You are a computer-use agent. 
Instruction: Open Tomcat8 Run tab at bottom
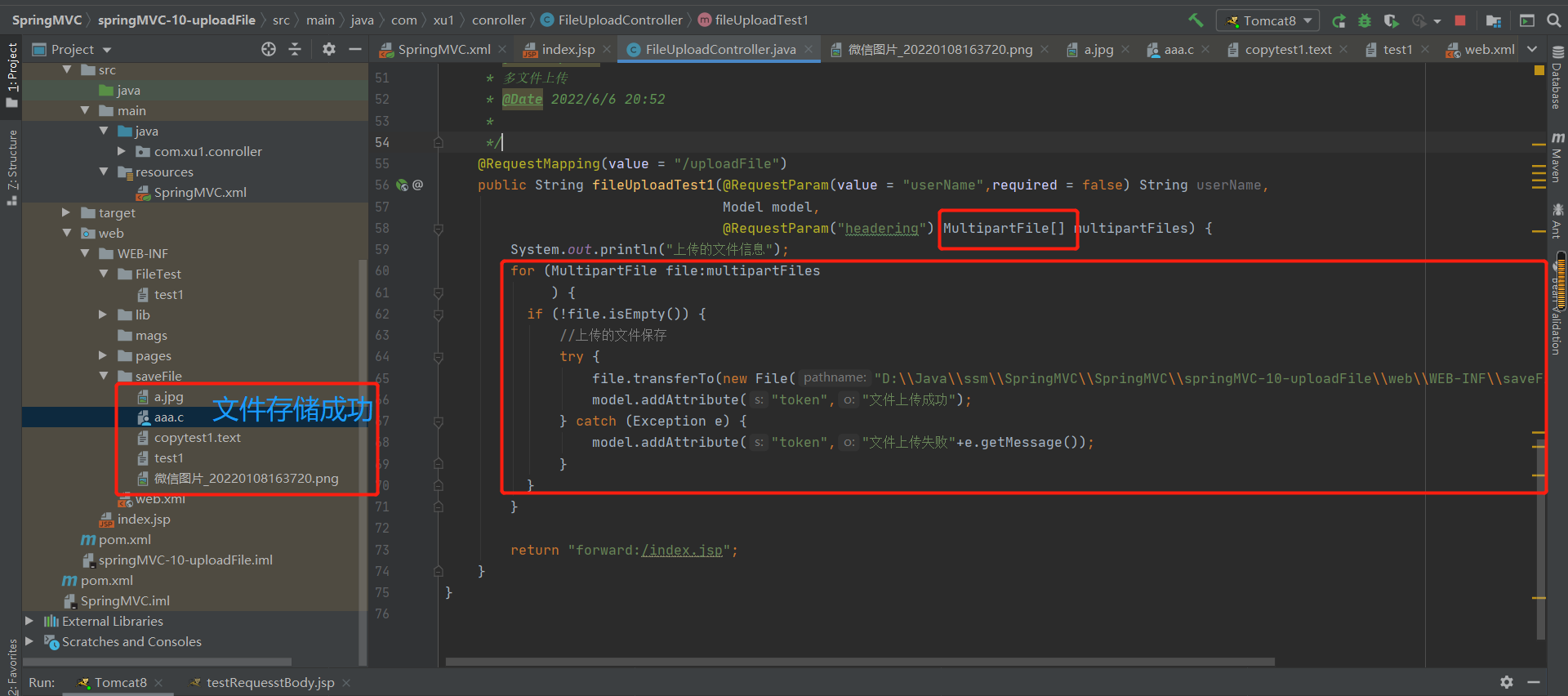pyautogui.click(x=120, y=683)
